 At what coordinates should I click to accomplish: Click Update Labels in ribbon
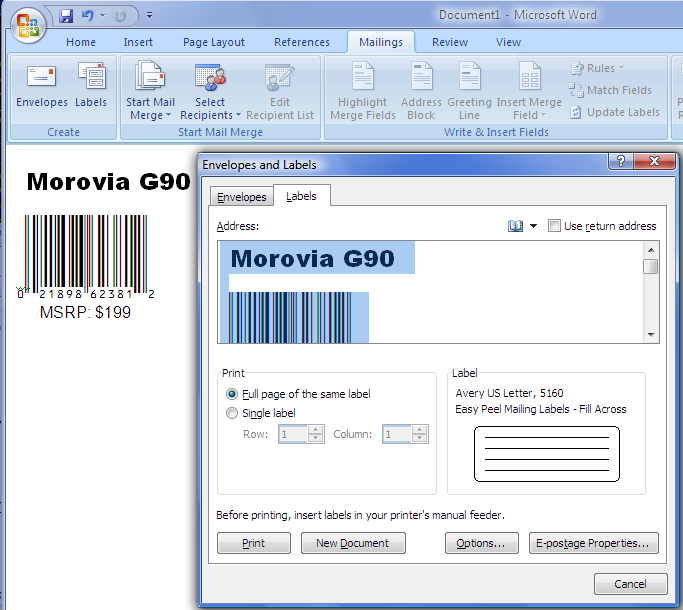point(615,112)
